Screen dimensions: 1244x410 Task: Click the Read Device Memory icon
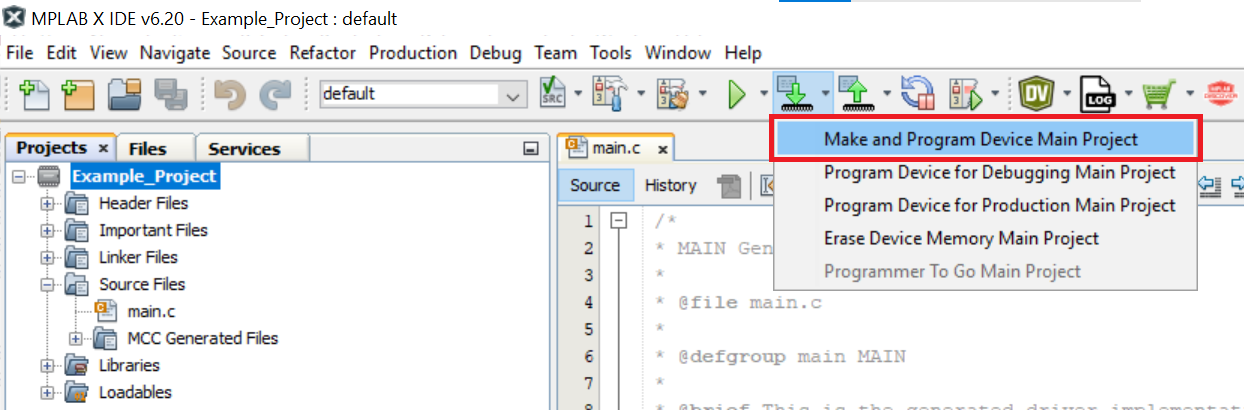click(x=856, y=94)
